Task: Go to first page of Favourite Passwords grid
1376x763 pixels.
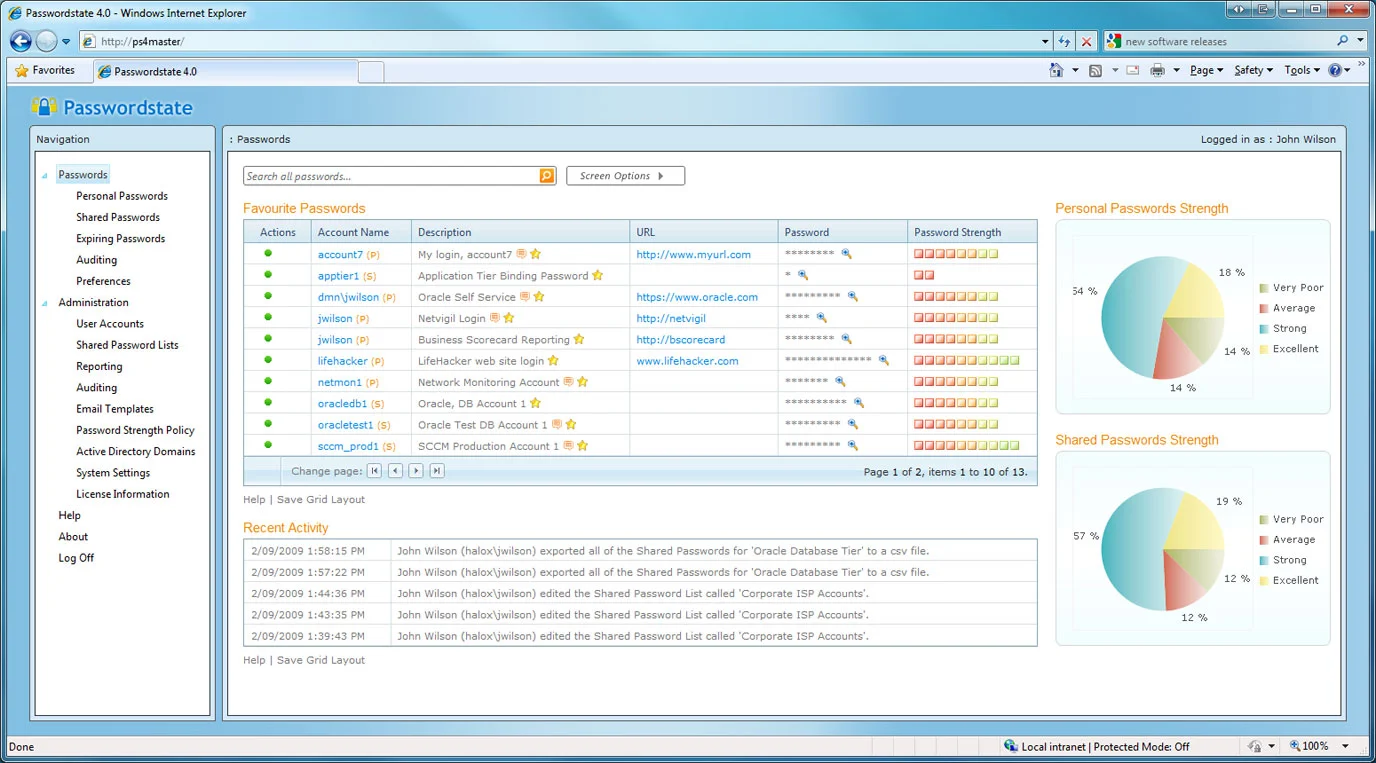Action: coord(374,471)
